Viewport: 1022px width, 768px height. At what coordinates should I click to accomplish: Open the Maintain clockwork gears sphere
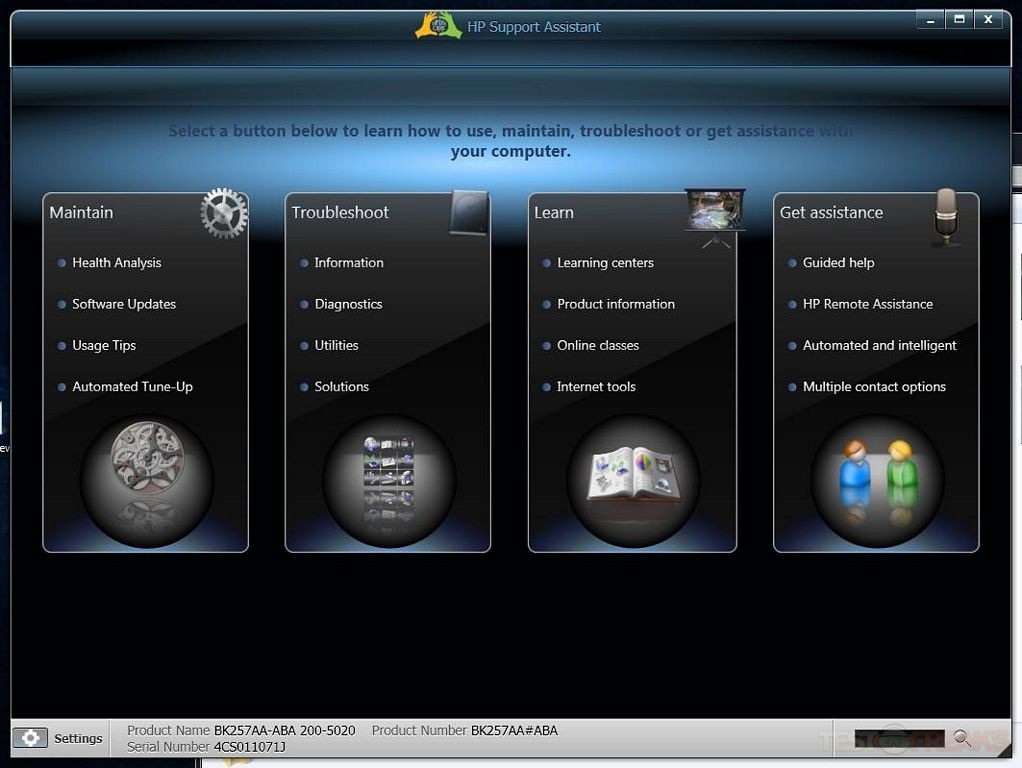click(146, 481)
